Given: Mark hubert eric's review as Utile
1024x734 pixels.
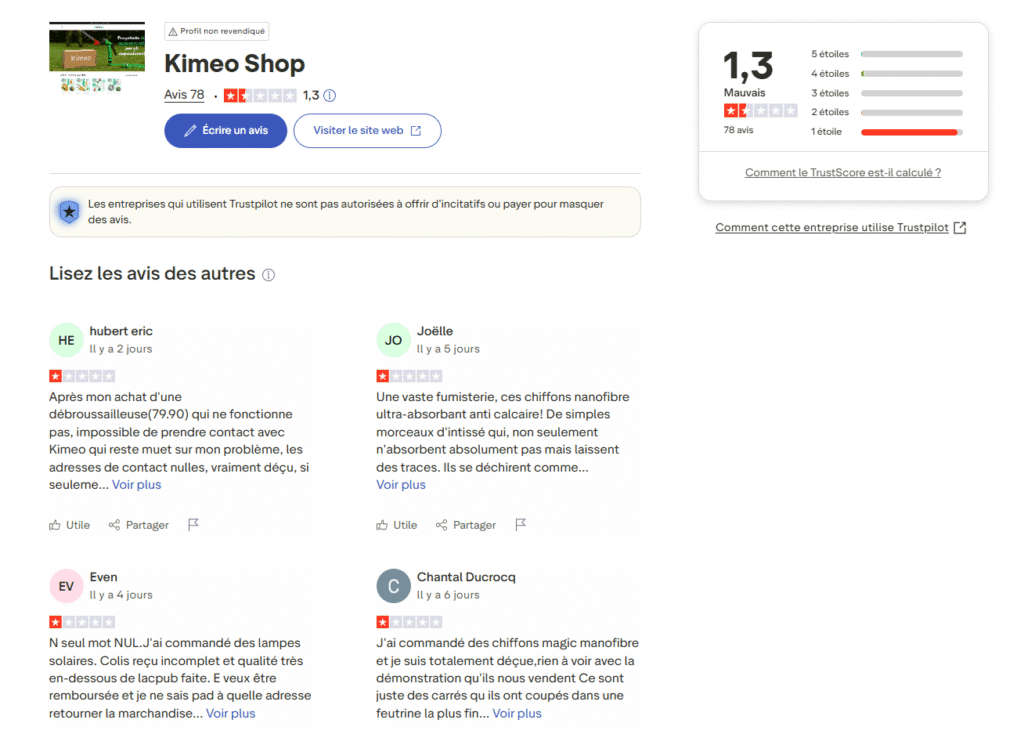Looking at the screenshot, I should click(69, 524).
